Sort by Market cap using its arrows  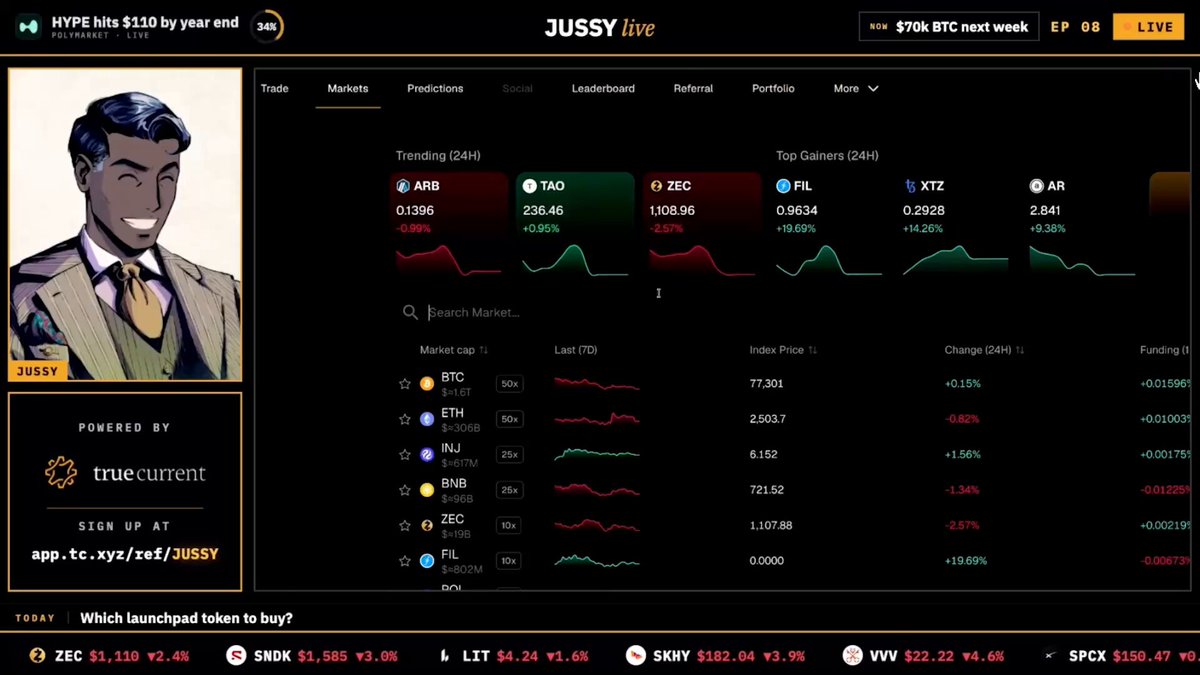tap(484, 350)
